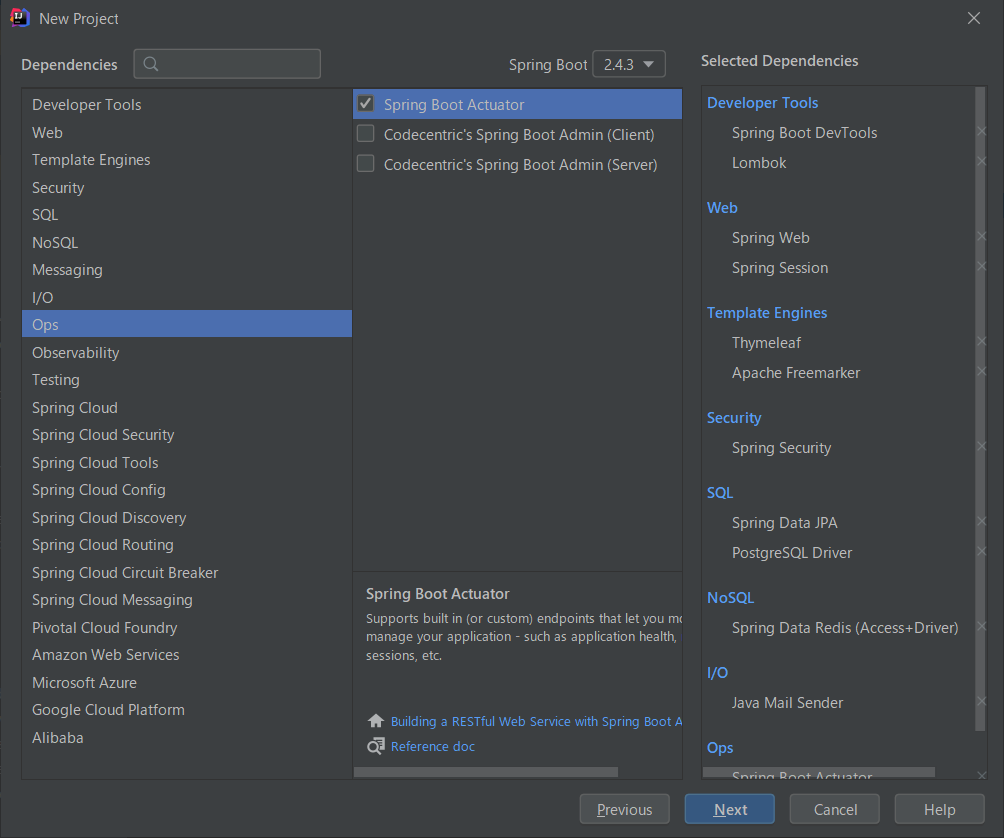Close the New Project dialog
The image size is (1004, 838).
coord(973,18)
